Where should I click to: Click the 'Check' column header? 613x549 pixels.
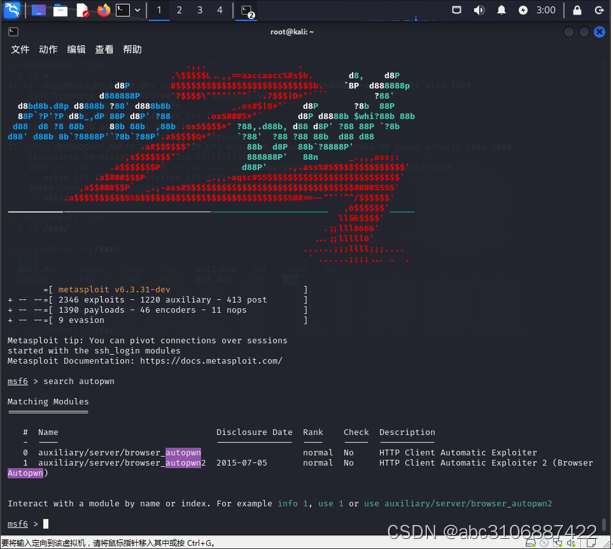coord(356,432)
